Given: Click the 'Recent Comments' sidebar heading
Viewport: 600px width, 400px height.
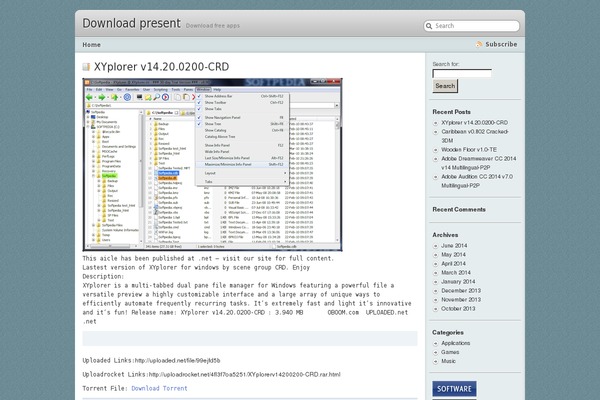Looking at the screenshot, I should point(459,209).
